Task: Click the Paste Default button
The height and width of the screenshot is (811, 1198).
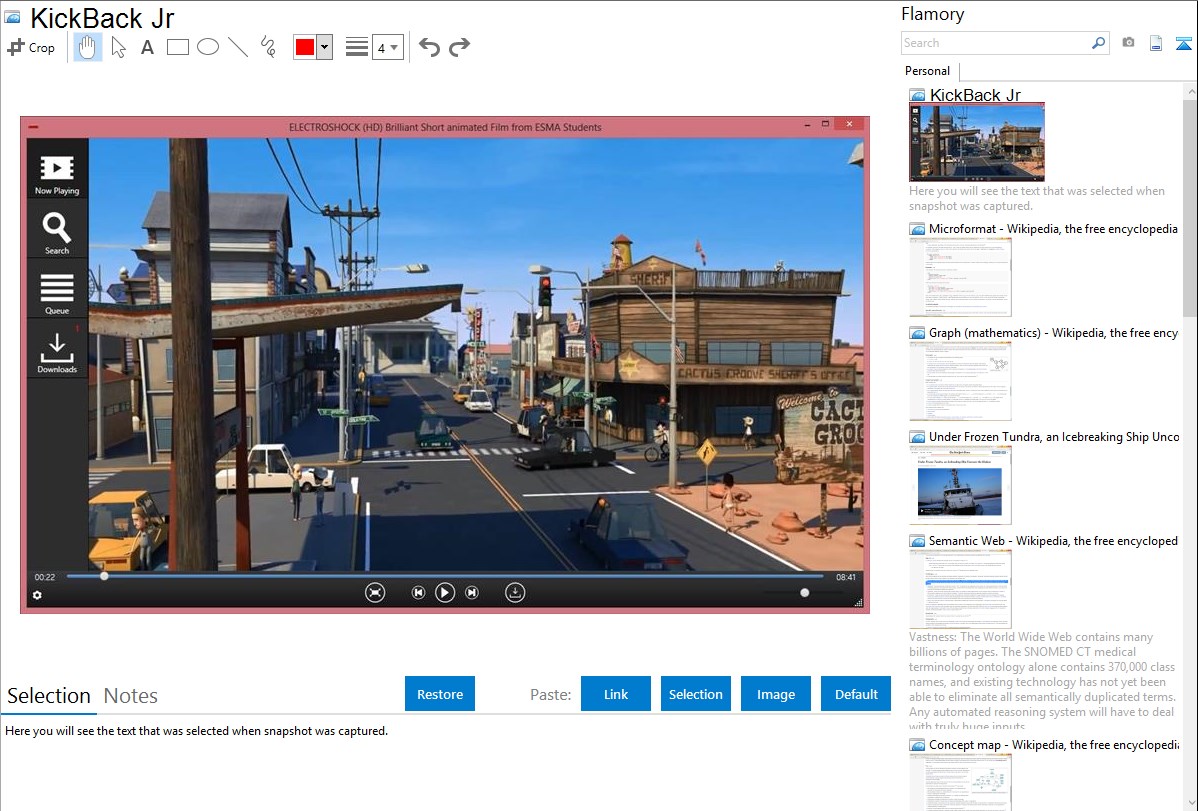Action: coord(856,694)
